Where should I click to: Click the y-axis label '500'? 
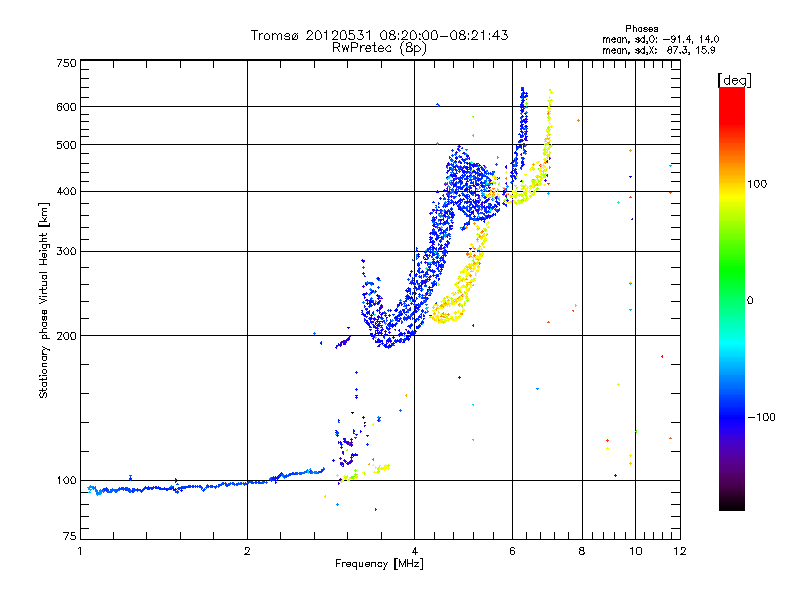pos(66,145)
